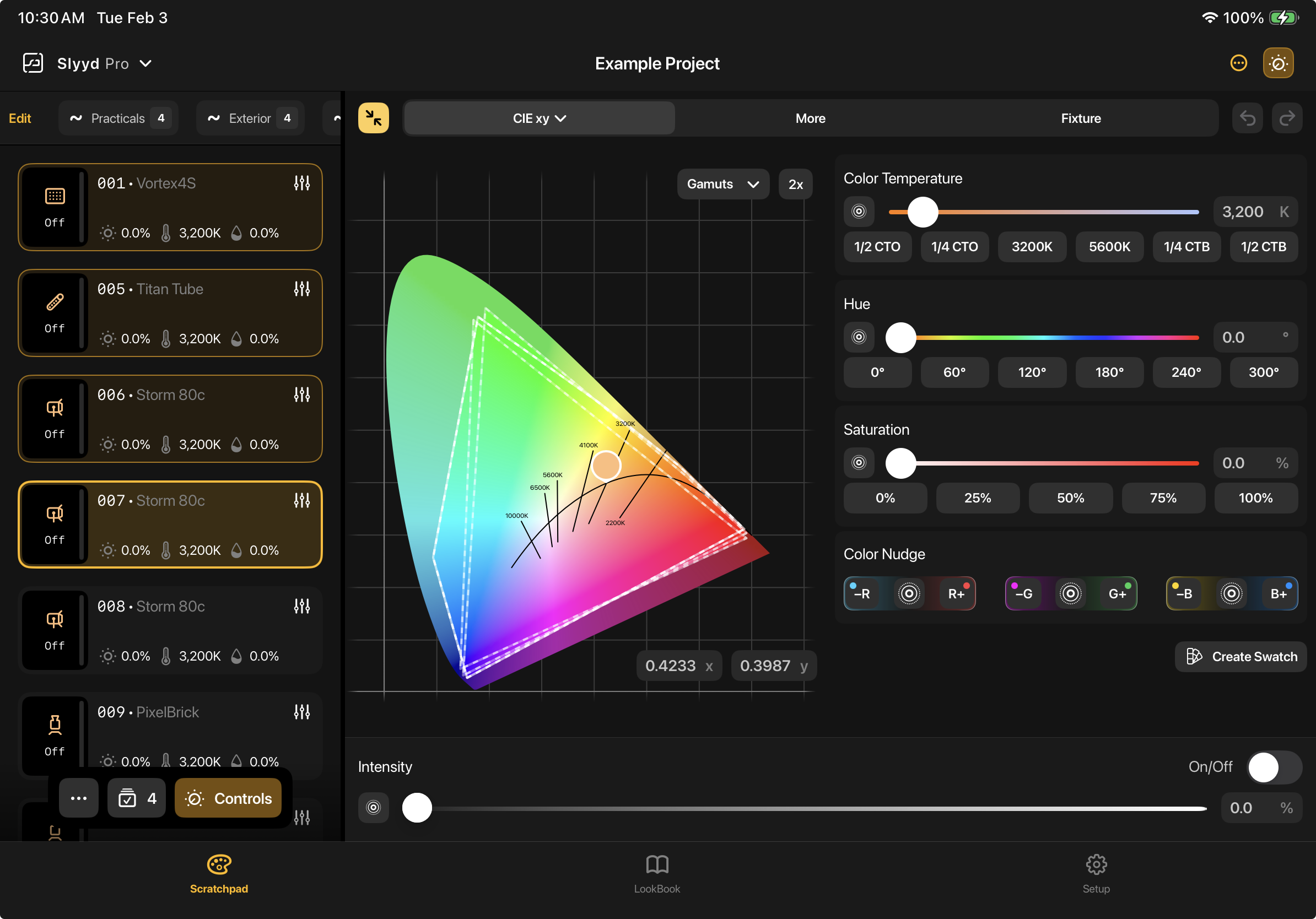Click the redo arrow icon
Viewport: 1316px width, 919px height.
click(1287, 118)
